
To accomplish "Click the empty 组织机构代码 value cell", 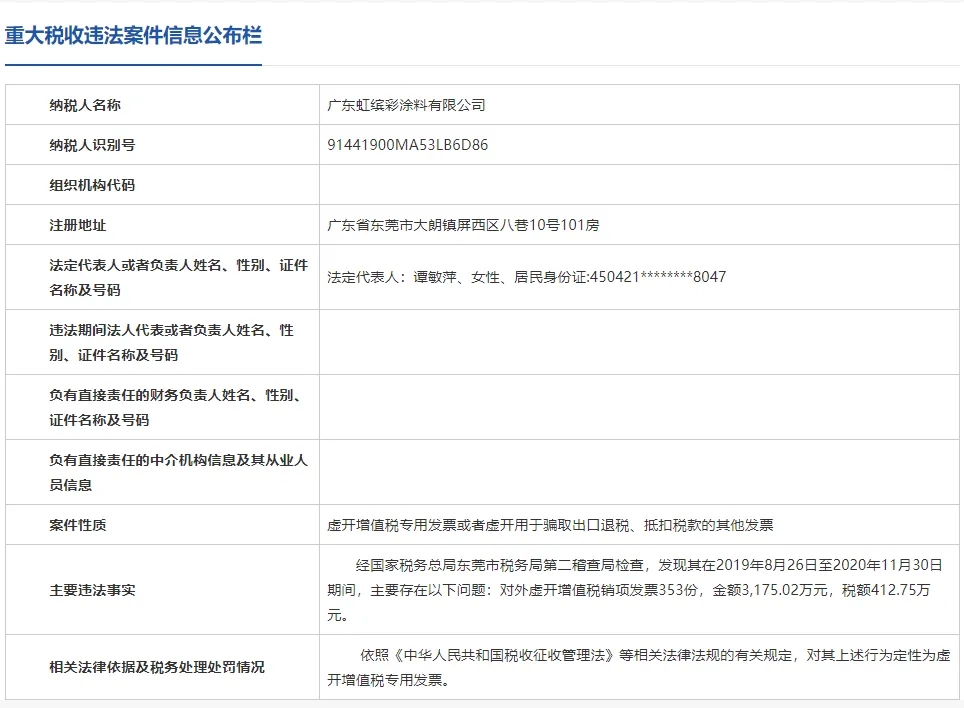I will (640, 185).
